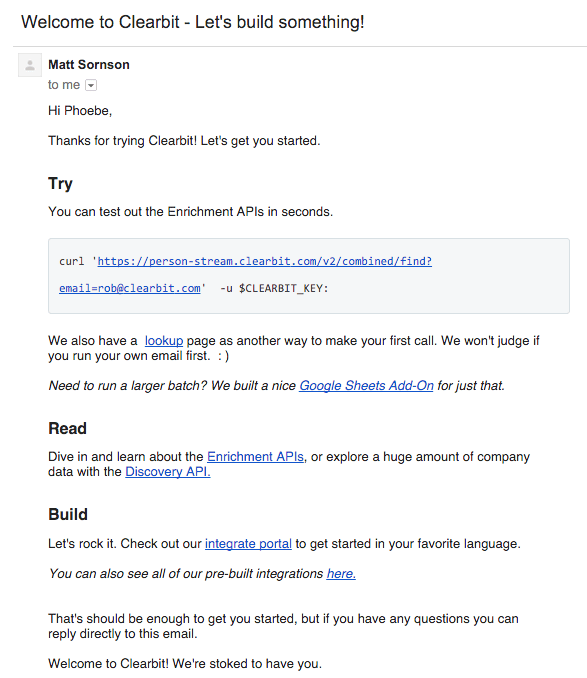Click the 'Hi Phoebe,' greeting line

(x=80, y=111)
